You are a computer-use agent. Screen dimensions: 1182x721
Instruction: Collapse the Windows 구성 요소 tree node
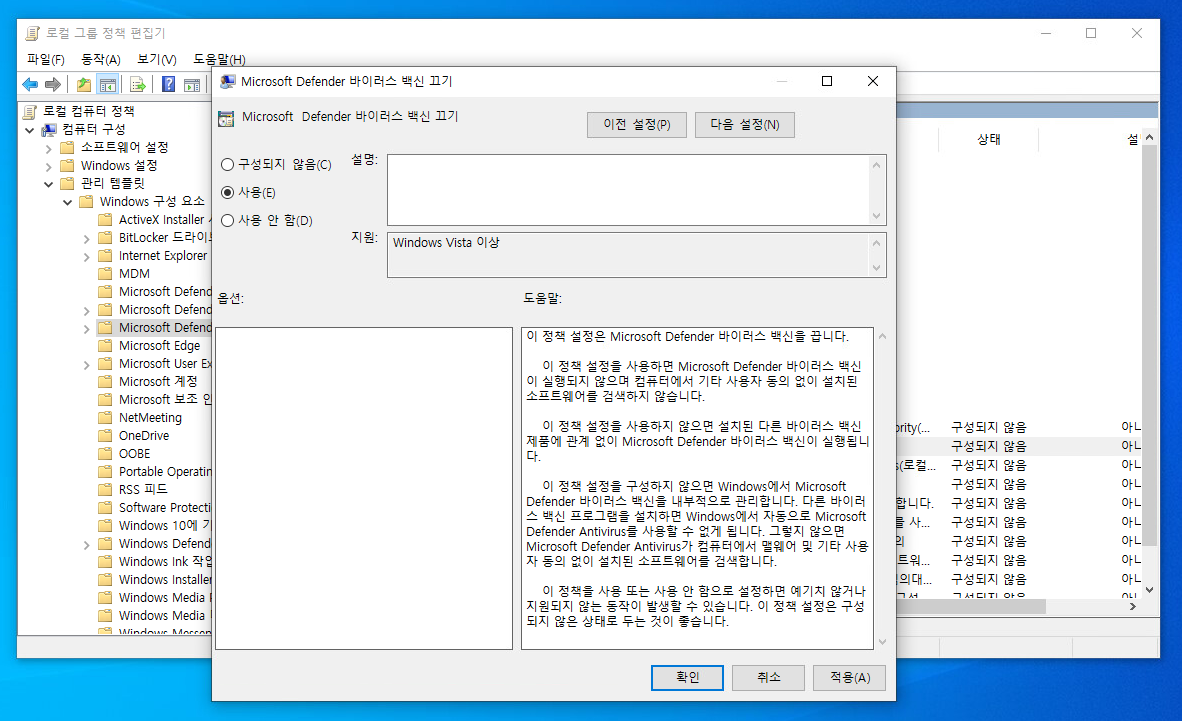pos(67,202)
